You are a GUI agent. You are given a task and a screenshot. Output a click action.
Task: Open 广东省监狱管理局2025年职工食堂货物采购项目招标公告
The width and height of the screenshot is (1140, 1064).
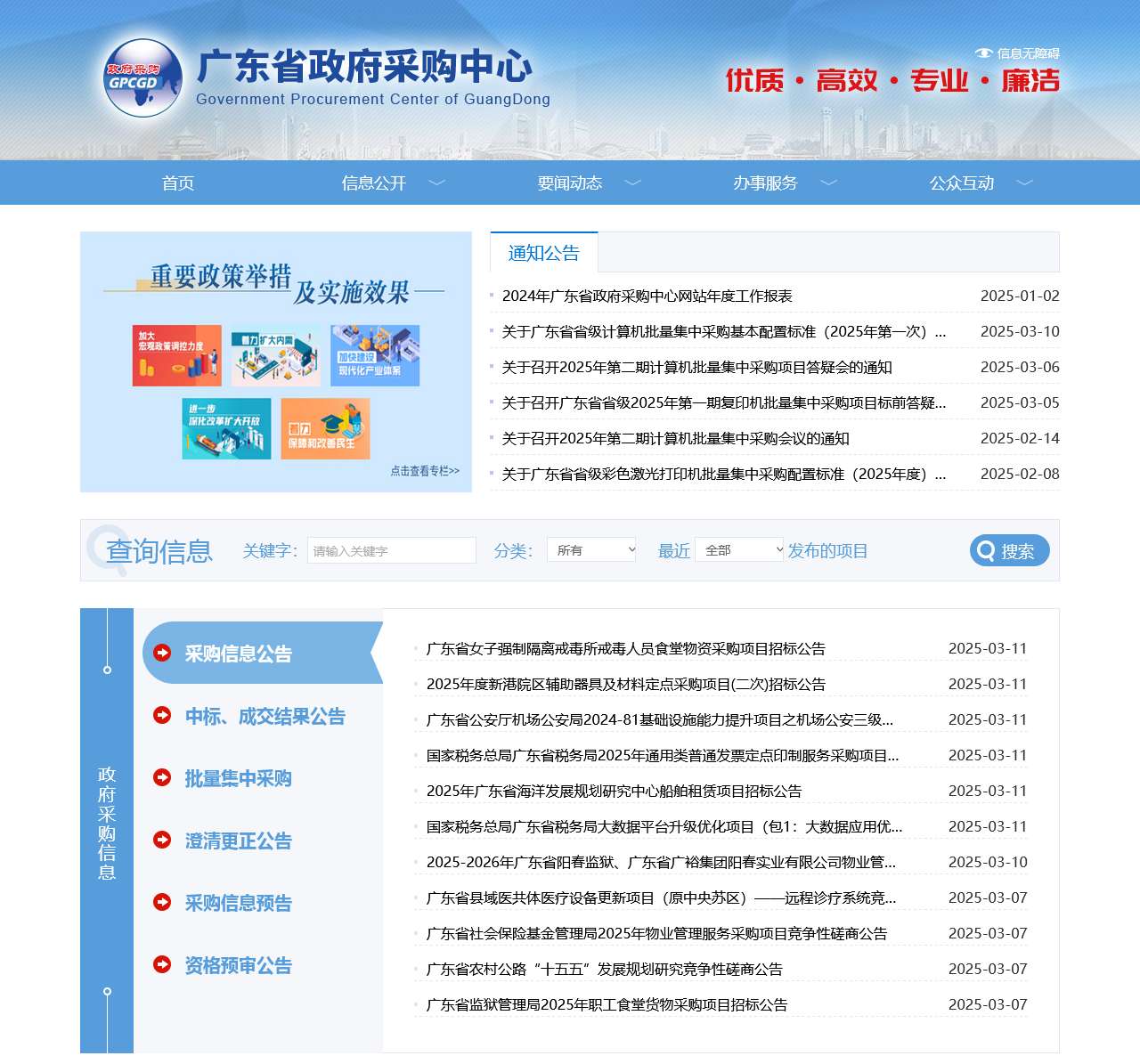[607, 1004]
